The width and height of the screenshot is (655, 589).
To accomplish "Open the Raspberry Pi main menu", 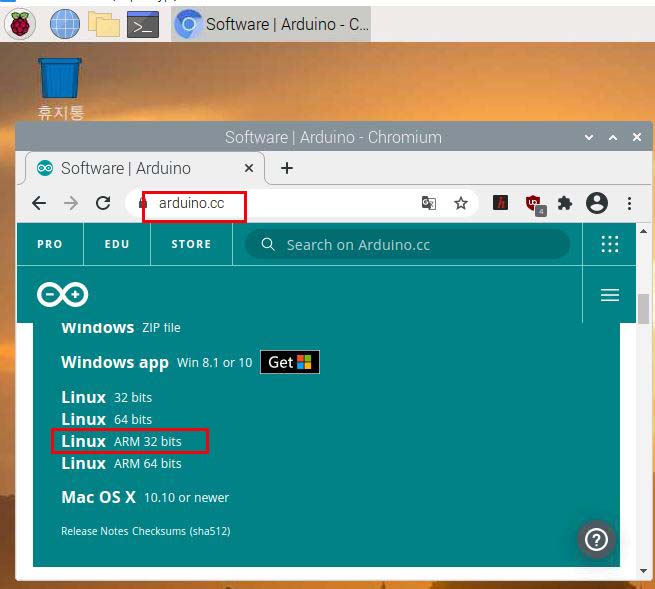I will (x=20, y=24).
